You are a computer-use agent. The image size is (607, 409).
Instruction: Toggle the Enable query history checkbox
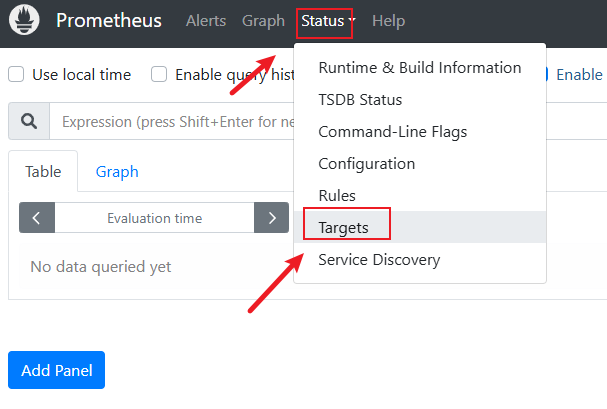(x=159, y=74)
